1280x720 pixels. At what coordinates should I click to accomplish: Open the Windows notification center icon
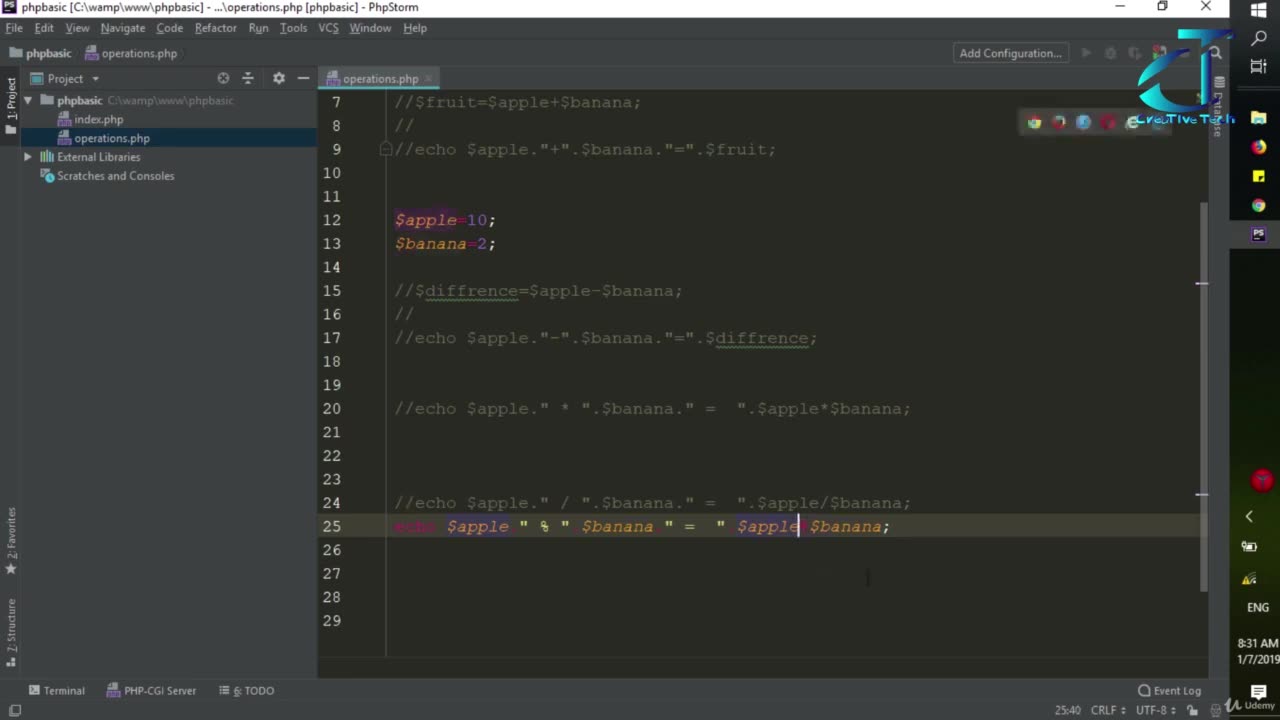coord(1259,691)
